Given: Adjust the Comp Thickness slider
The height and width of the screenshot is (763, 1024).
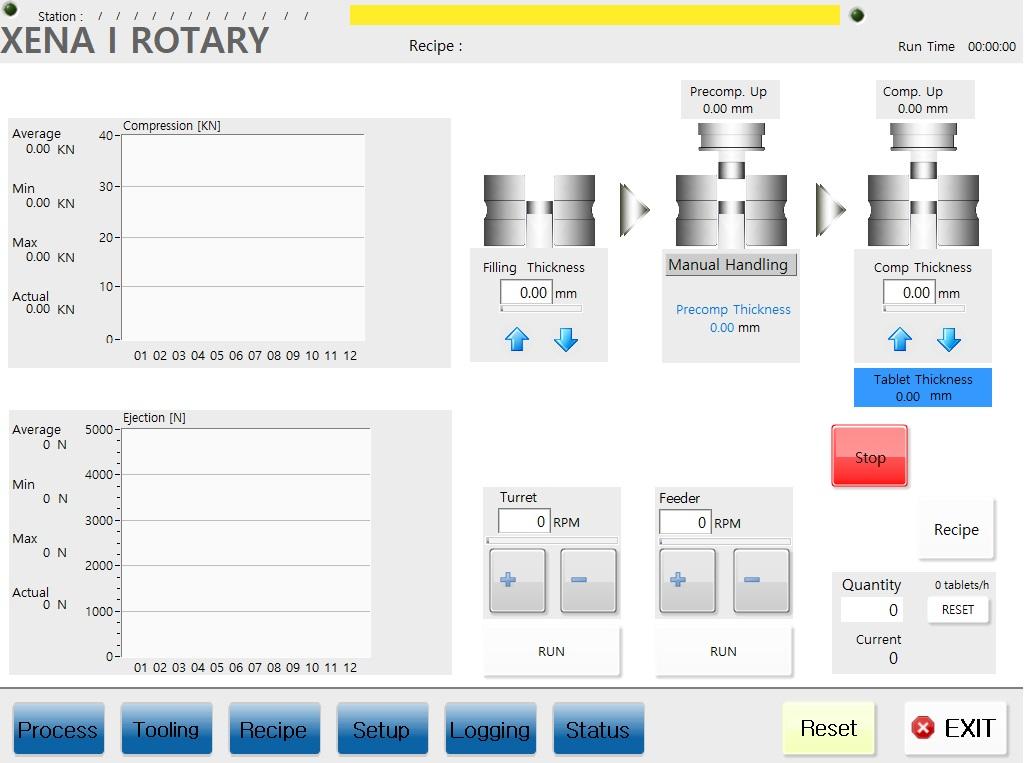Looking at the screenshot, I should click(923, 308).
